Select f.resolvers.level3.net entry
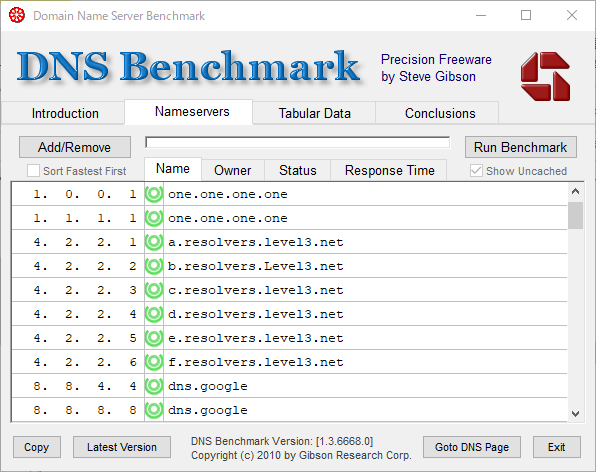The width and height of the screenshot is (596, 472). [x=256, y=362]
